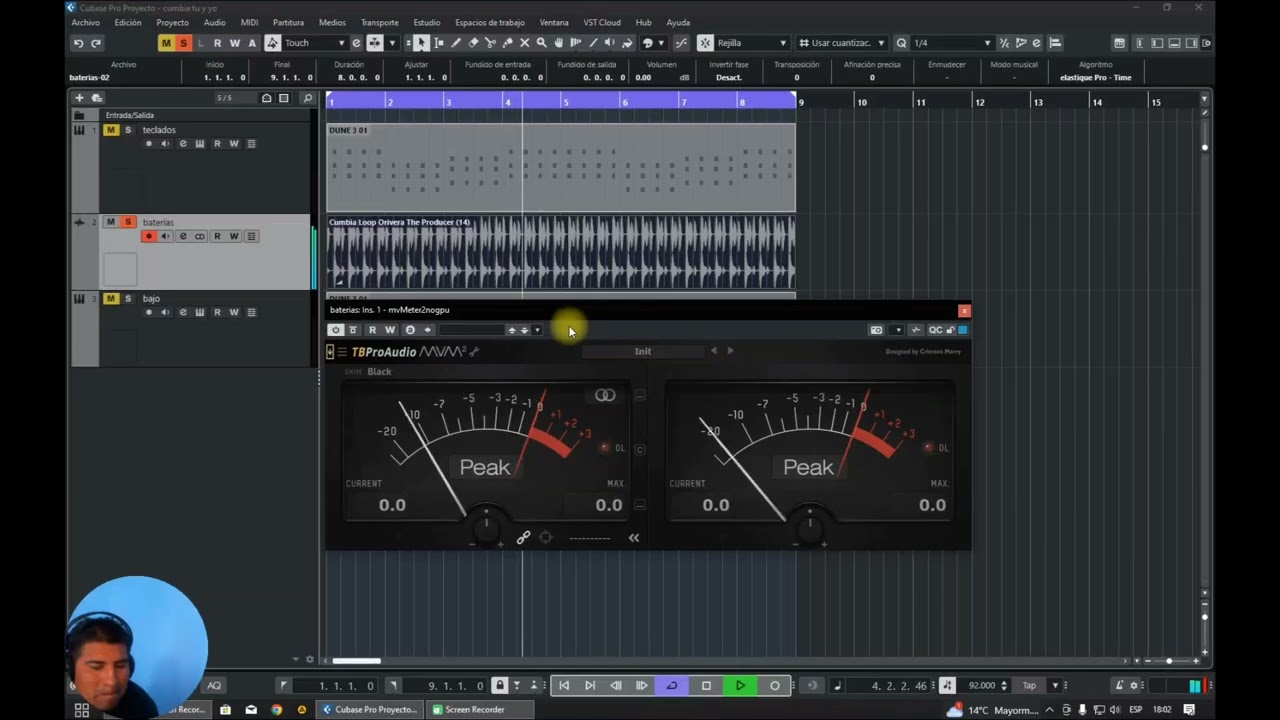The image size is (1280, 720).
Task: Activate the Mute X tool
Action: [x=524, y=43]
